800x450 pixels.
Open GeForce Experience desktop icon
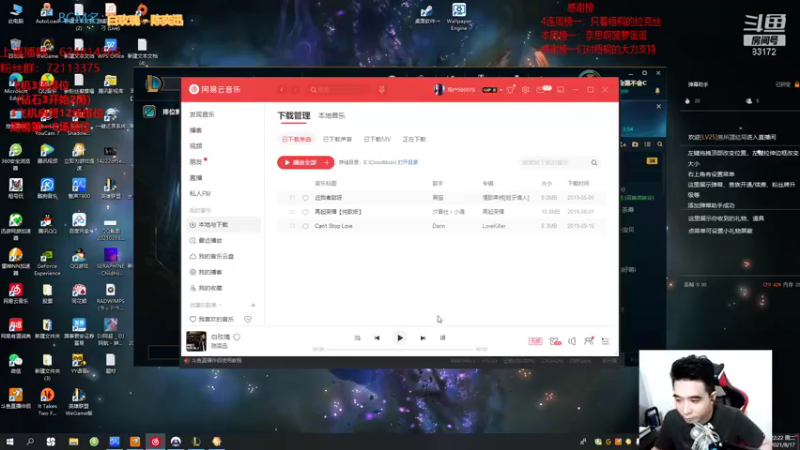click(47, 262)
